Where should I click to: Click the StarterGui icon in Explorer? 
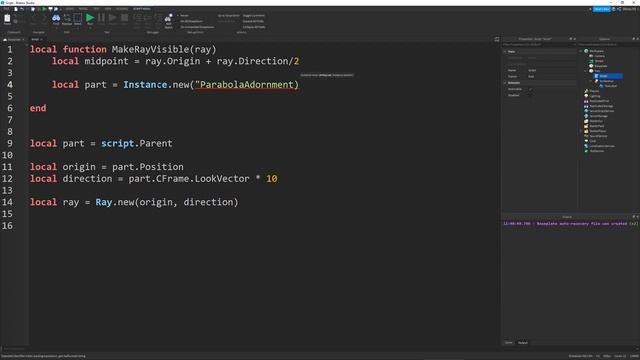pos(586,121)
